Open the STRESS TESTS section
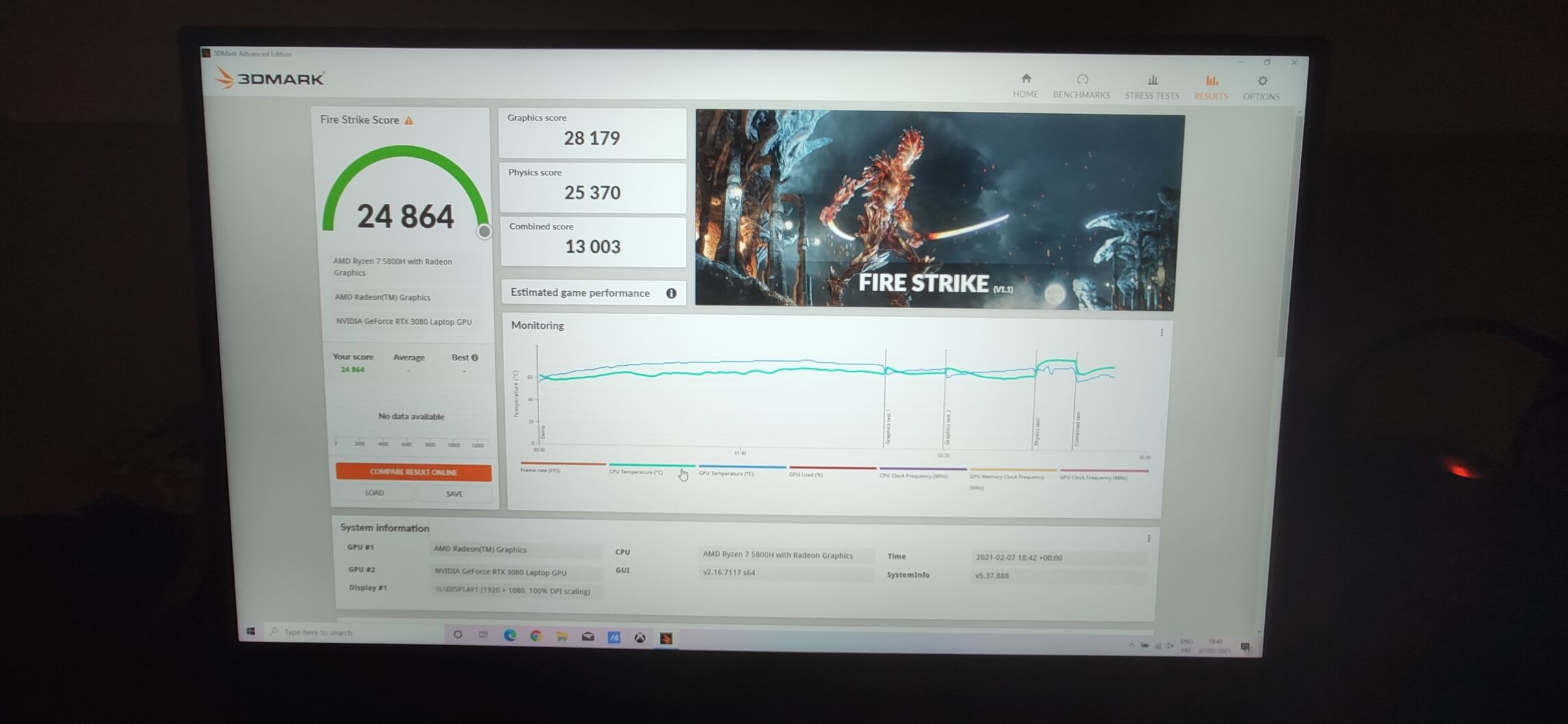This screenshot has width=1568, height=724. click(x=1152, y=87)
